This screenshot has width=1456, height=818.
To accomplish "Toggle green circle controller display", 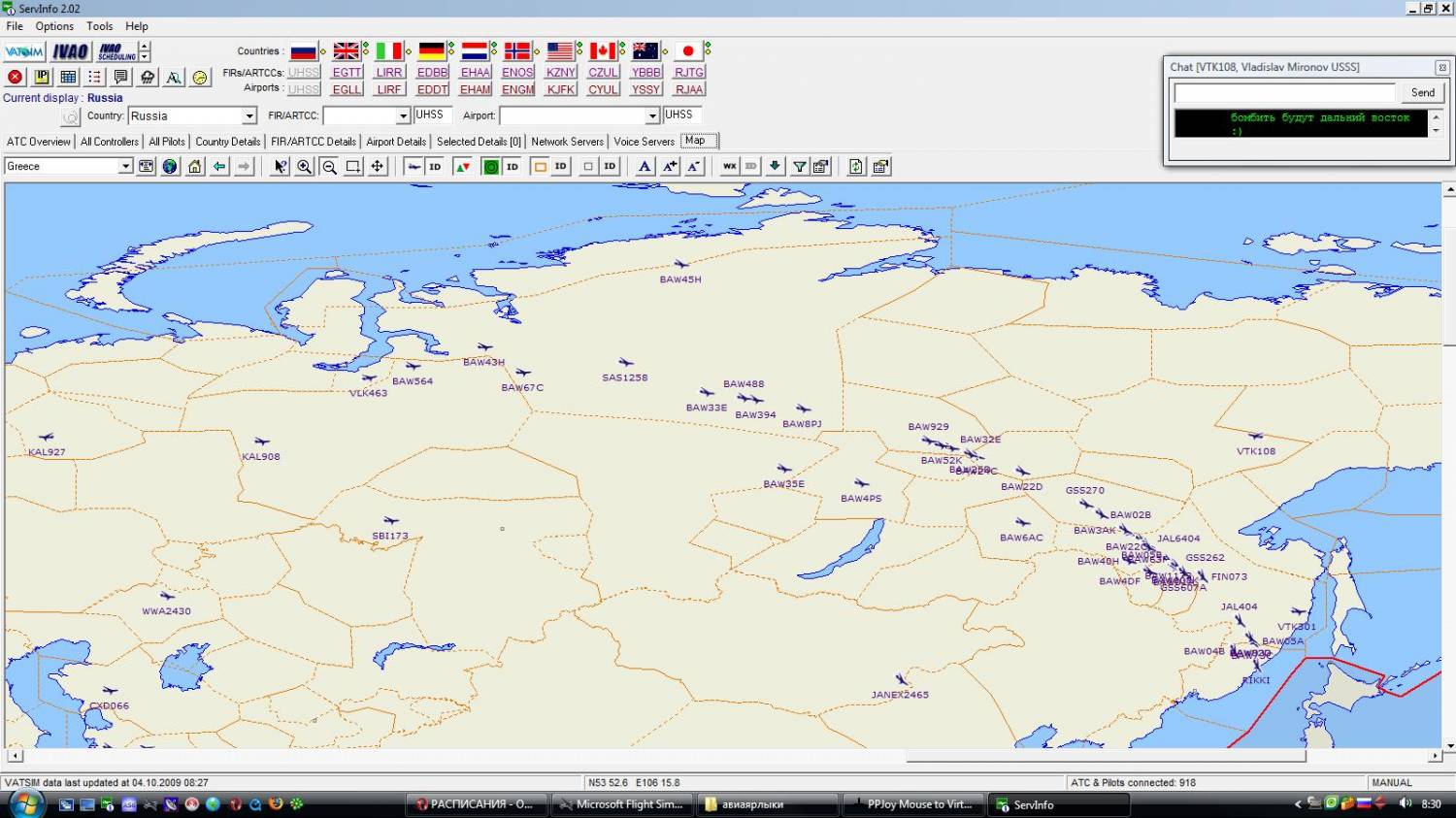I will coord(491,167).
